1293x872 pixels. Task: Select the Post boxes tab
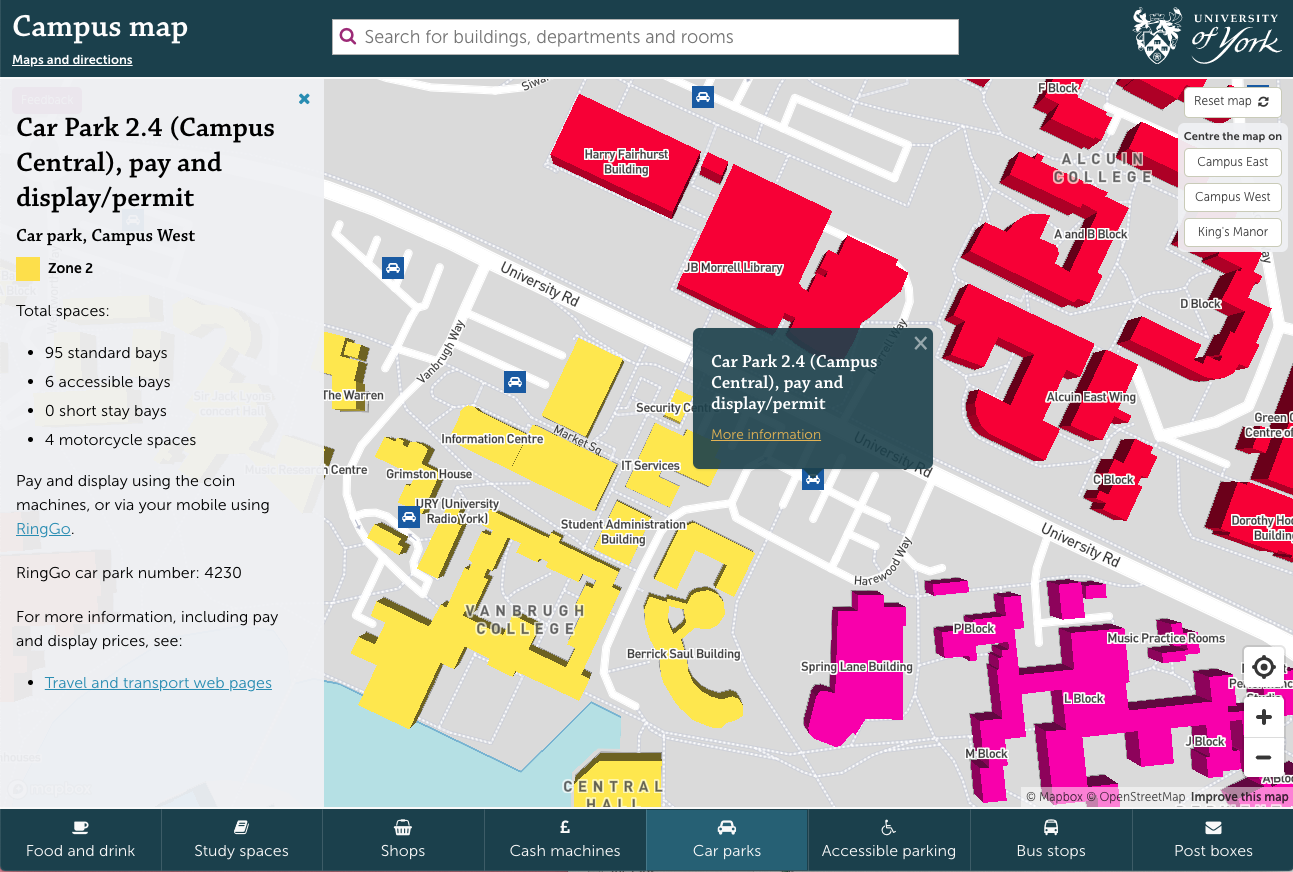(x=1213, y=840)
